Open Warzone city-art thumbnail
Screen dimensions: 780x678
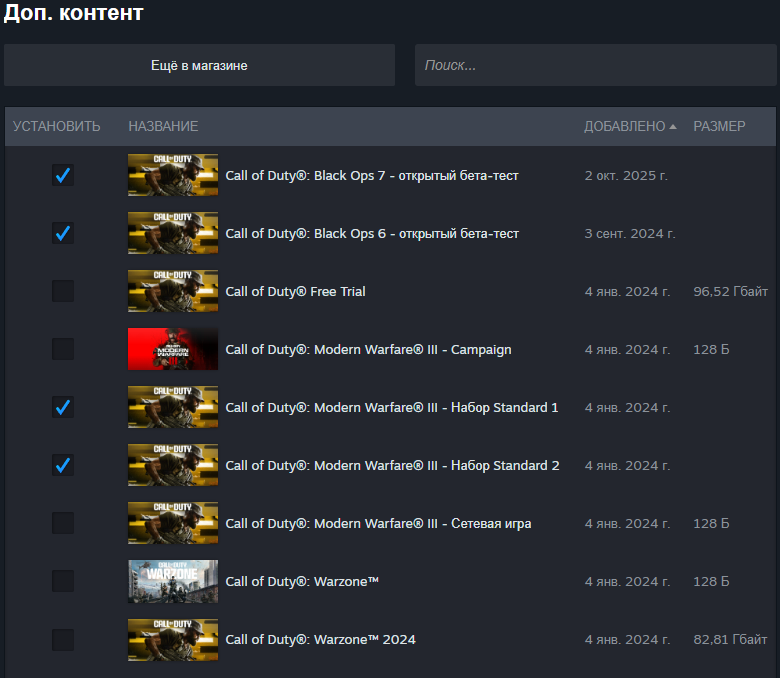pos(173,581)
